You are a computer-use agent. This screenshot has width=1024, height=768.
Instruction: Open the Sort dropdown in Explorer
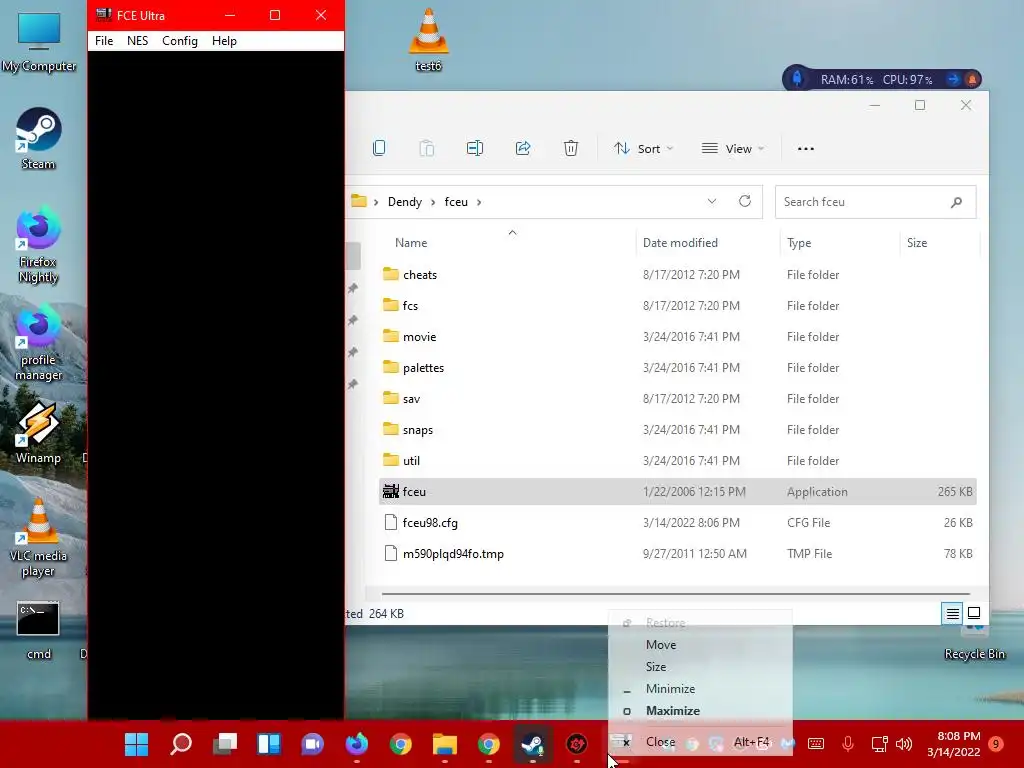tap(643, 148)
